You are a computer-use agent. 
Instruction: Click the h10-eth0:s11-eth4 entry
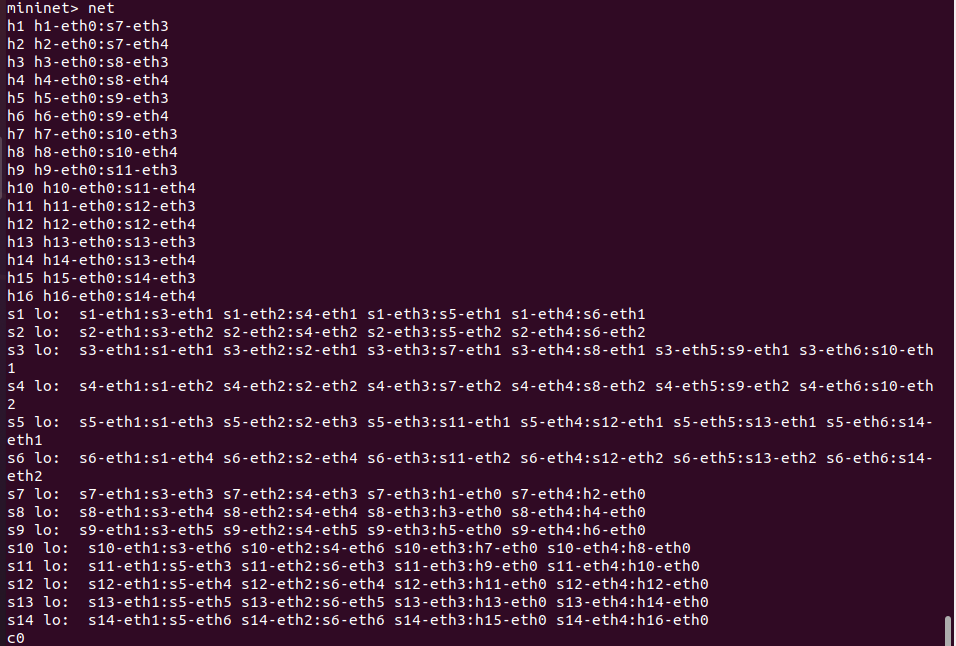coord(119,188)
